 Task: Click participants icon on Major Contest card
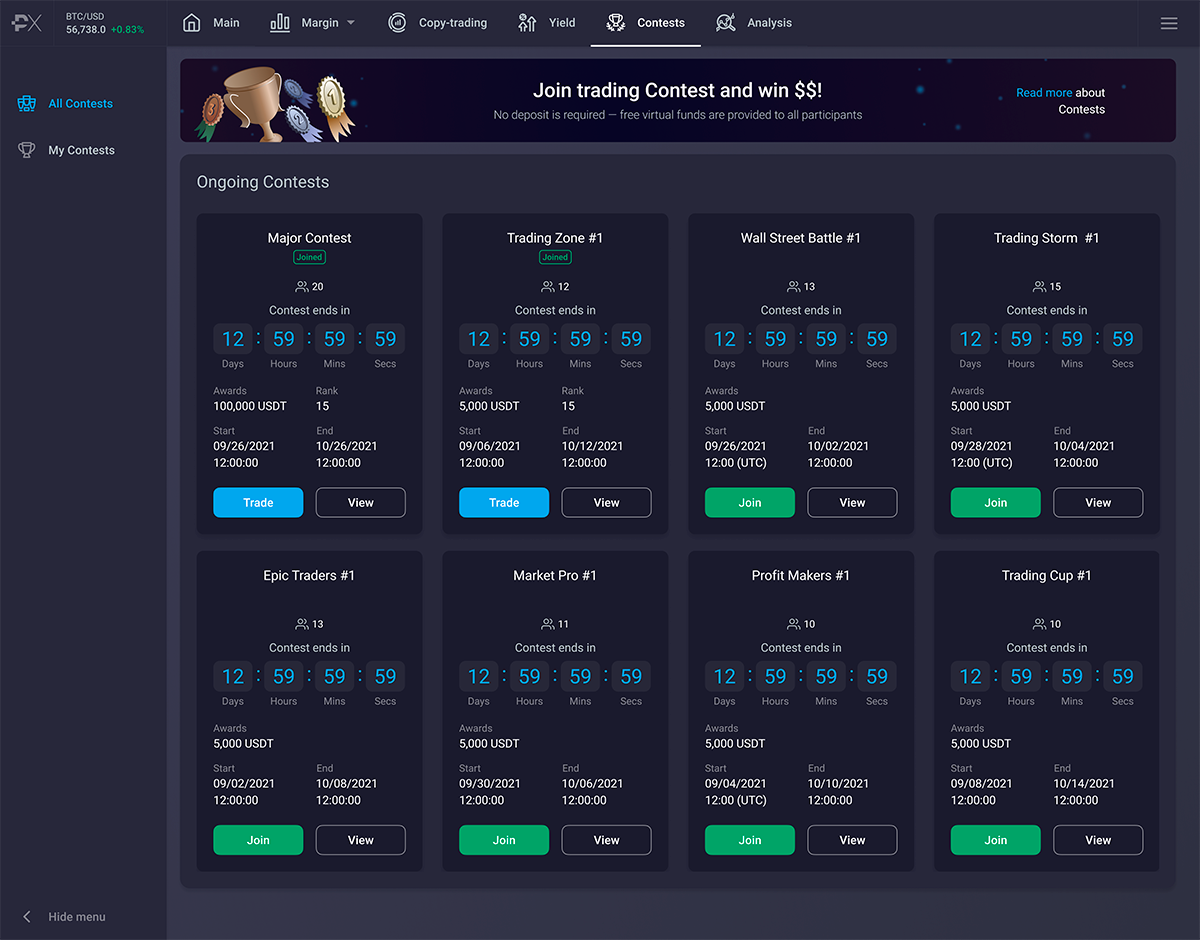click(x=302, y=287)
